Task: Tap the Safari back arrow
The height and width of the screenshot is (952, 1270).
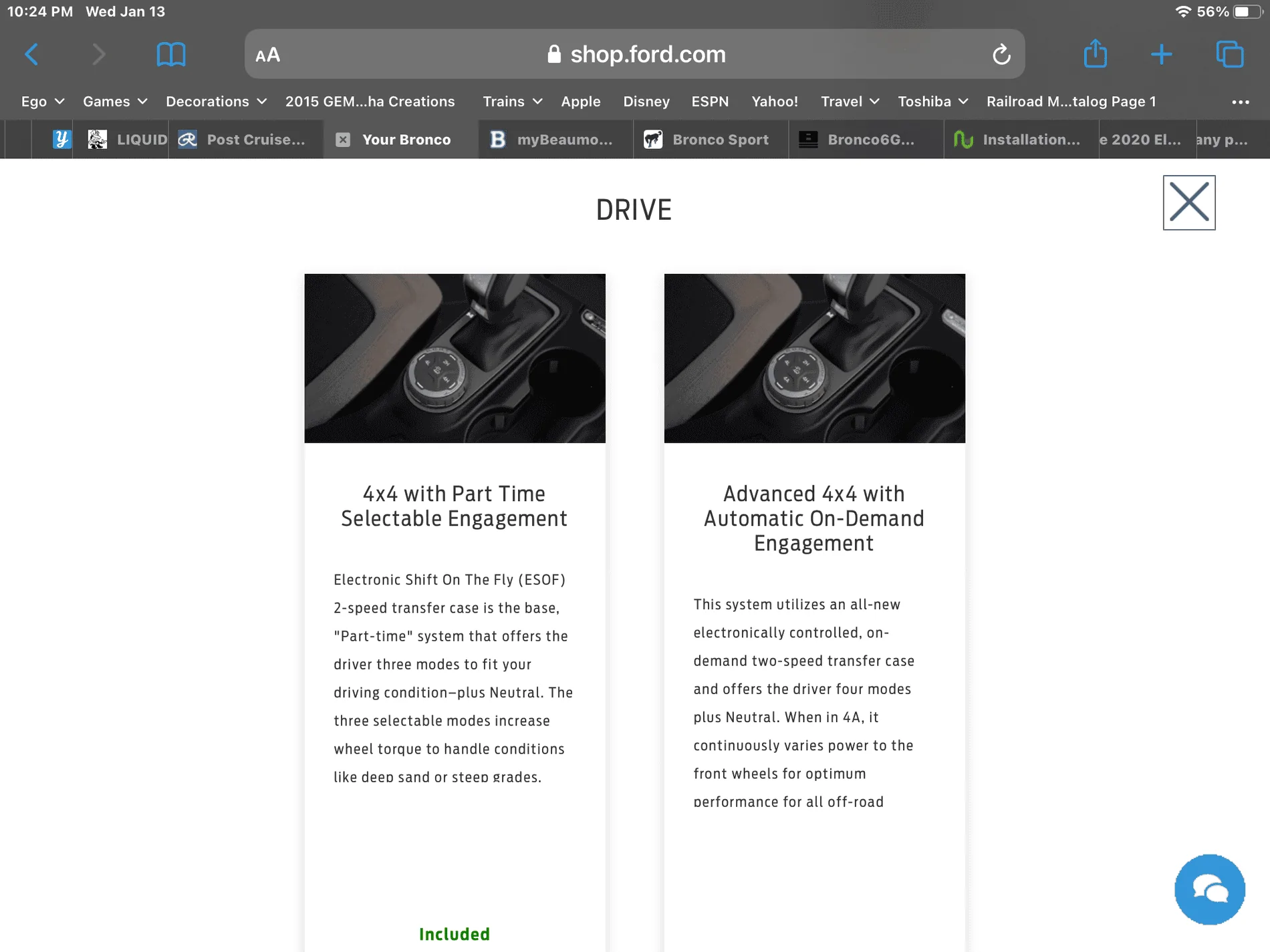Action: pyautogui.click(x=31, y=54)
